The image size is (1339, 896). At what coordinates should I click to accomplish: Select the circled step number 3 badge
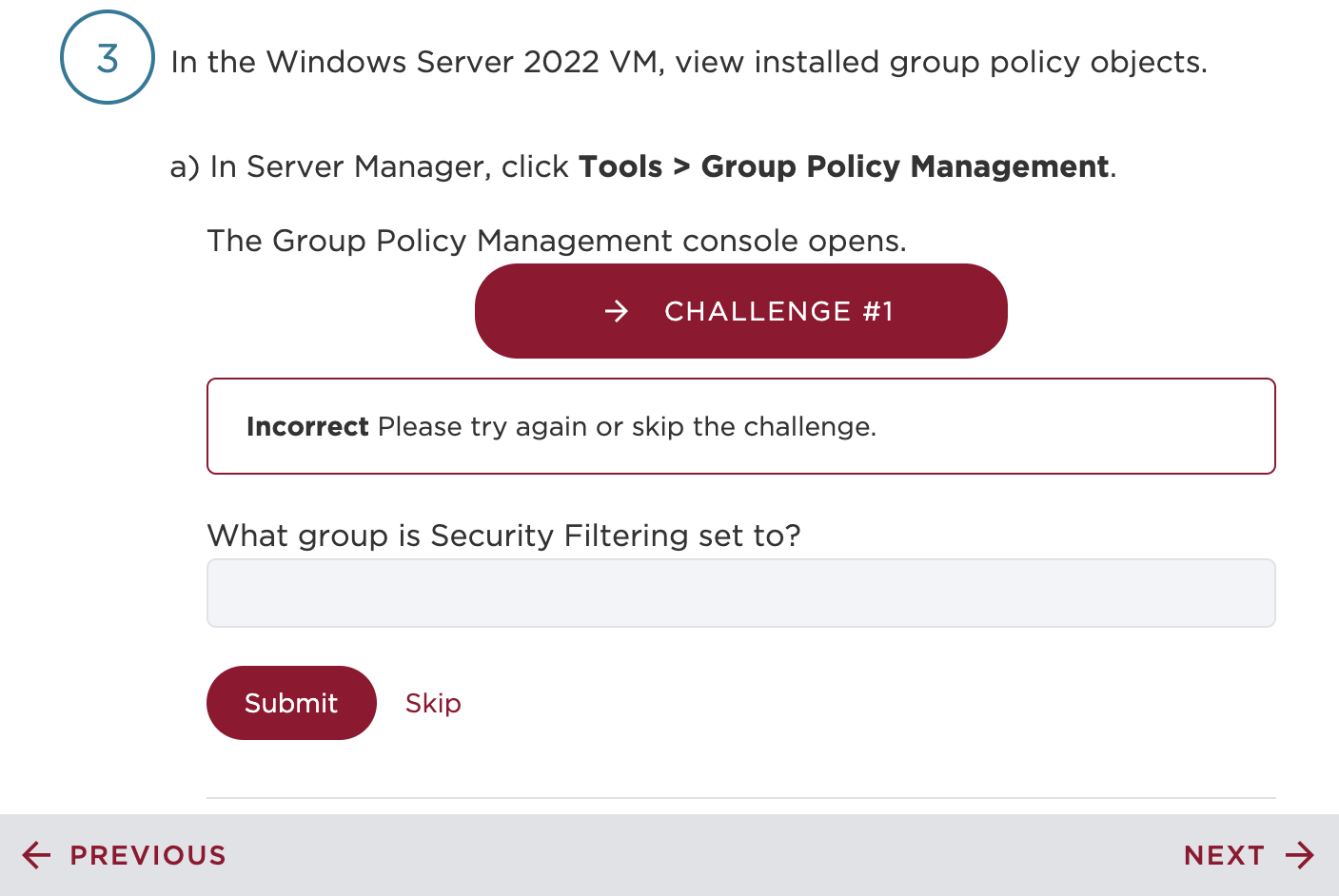coord(107,58)
